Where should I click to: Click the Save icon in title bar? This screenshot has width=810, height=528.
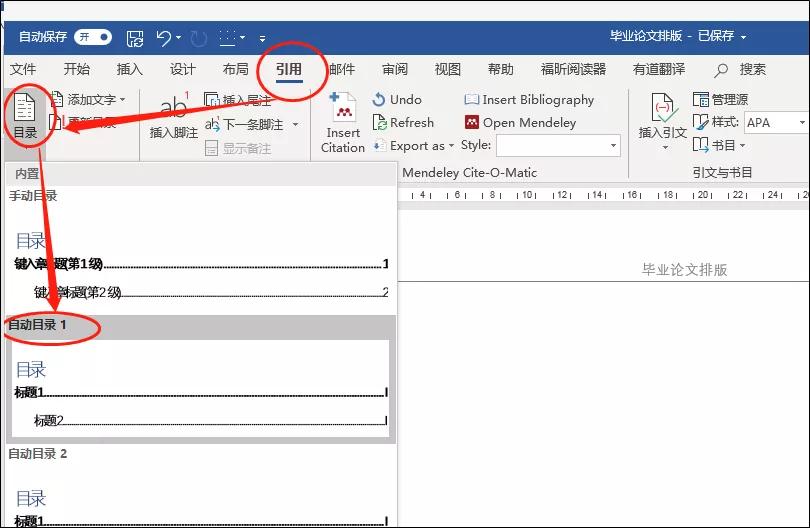135,38
